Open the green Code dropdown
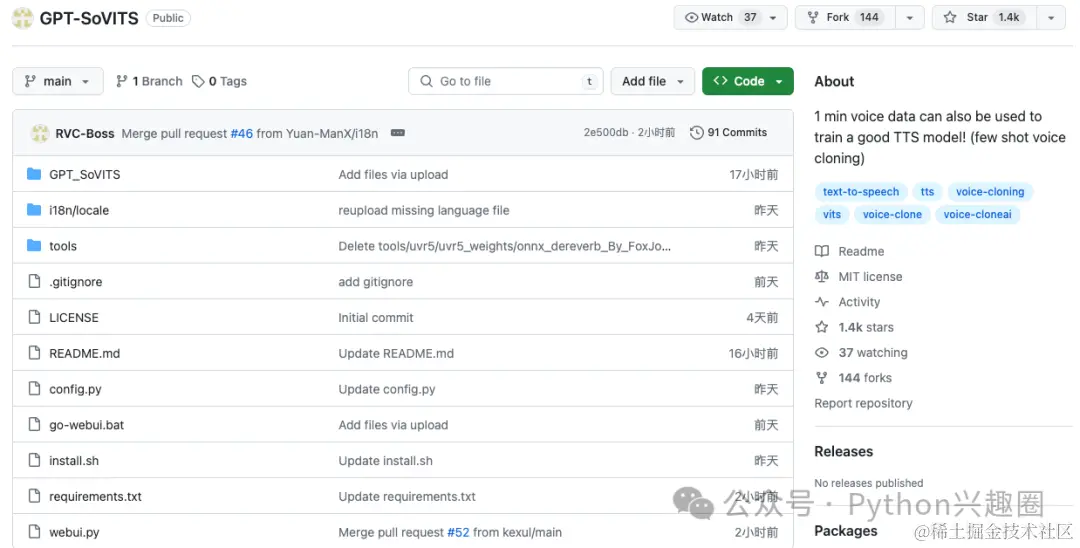Viewport: 1080px width, 548px height. tap(748, 81)
